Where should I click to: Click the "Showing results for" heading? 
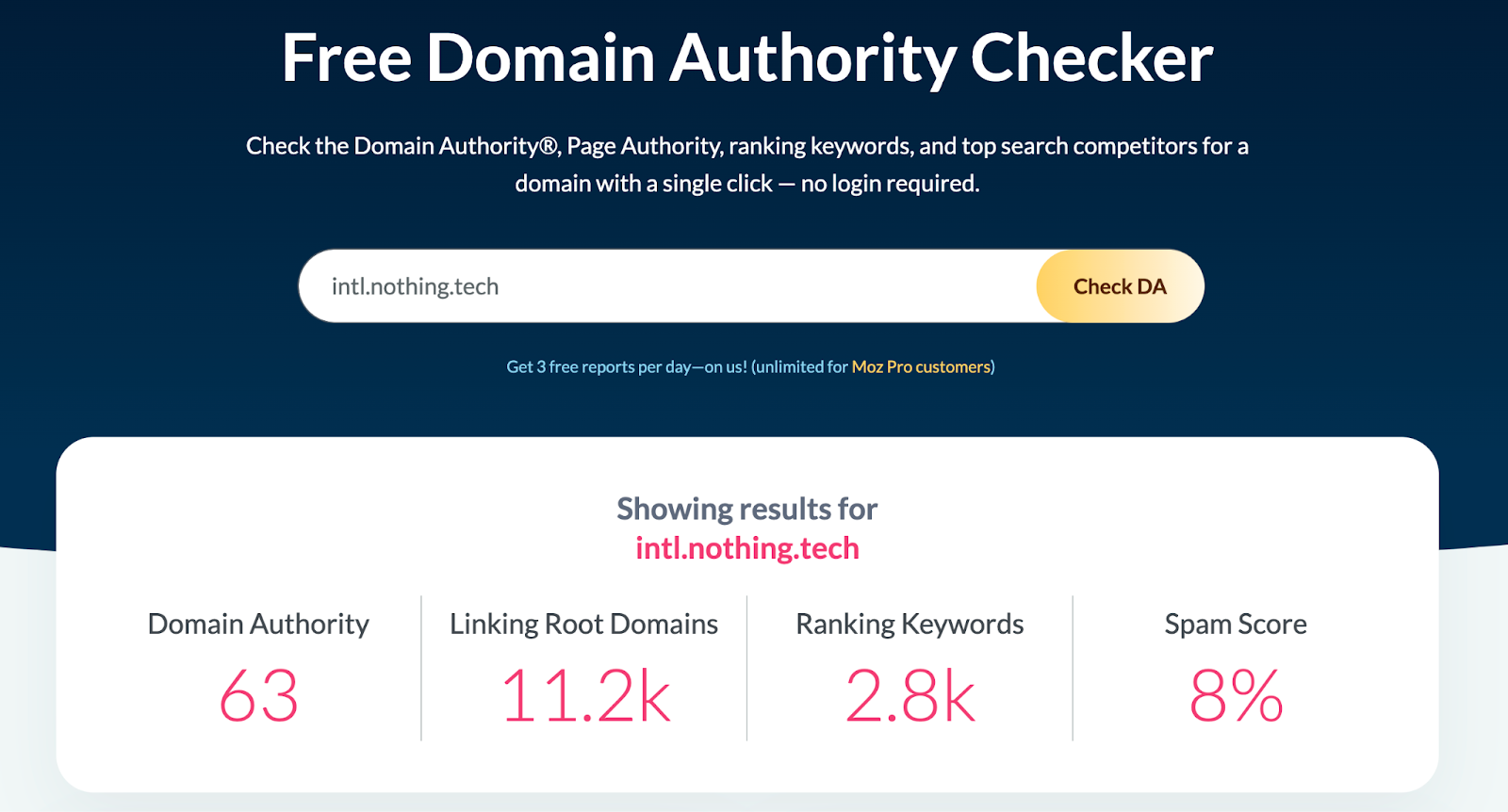coord(746,509)
